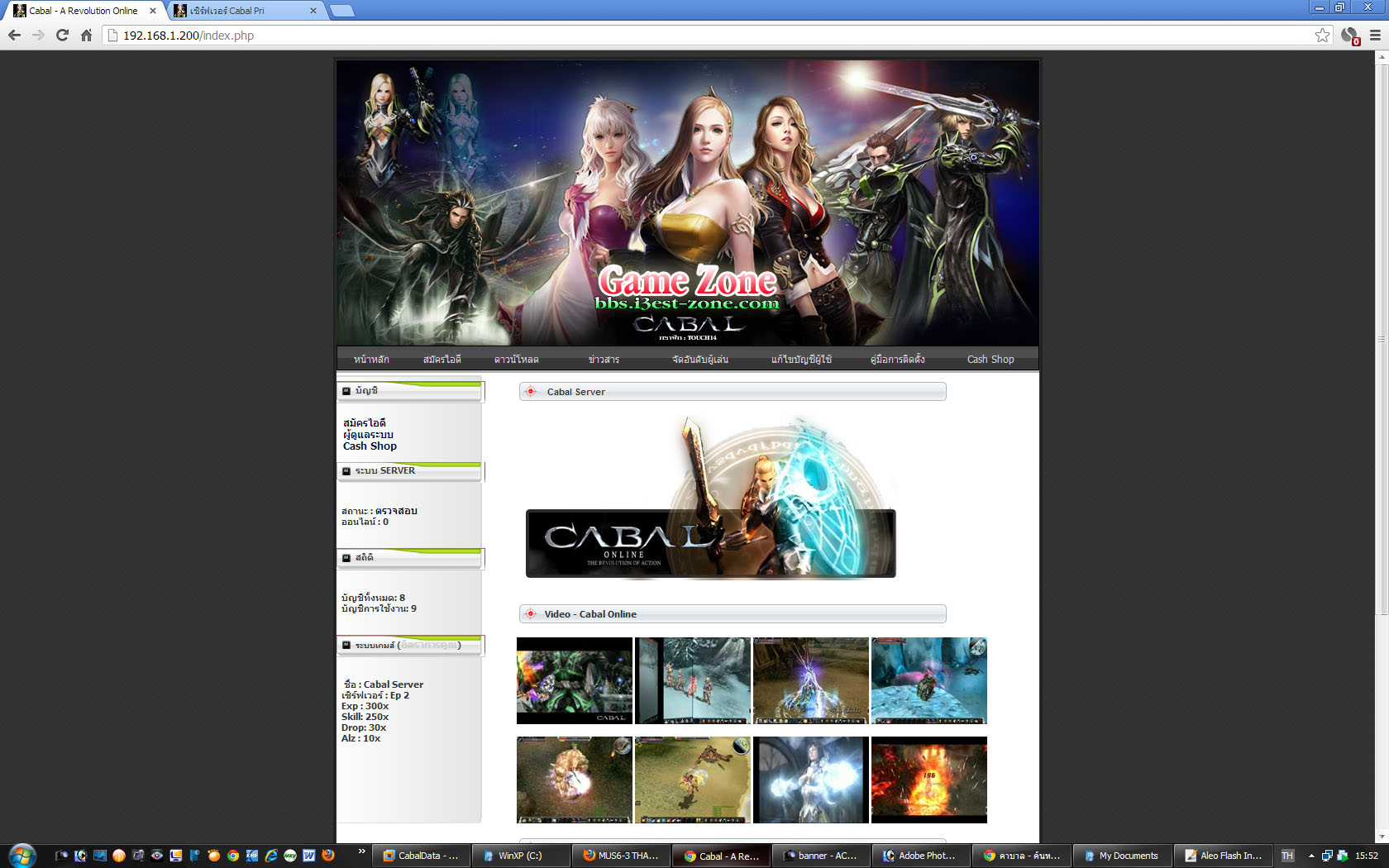Click the icon beside สถิติ sidebar header
The width and height of the screenshot is (1389, 868).
(x=346, y=558)
